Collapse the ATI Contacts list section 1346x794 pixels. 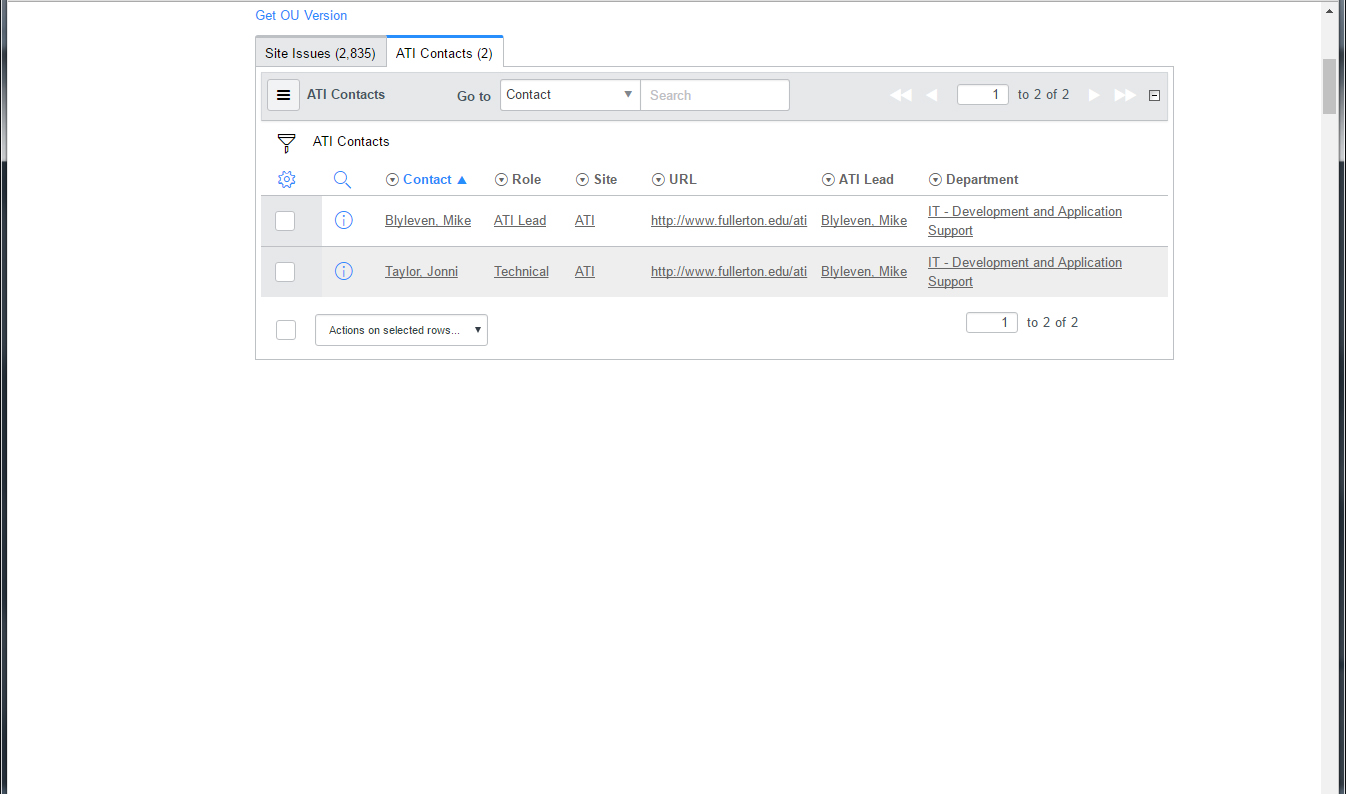click(x=1154, y=96)
